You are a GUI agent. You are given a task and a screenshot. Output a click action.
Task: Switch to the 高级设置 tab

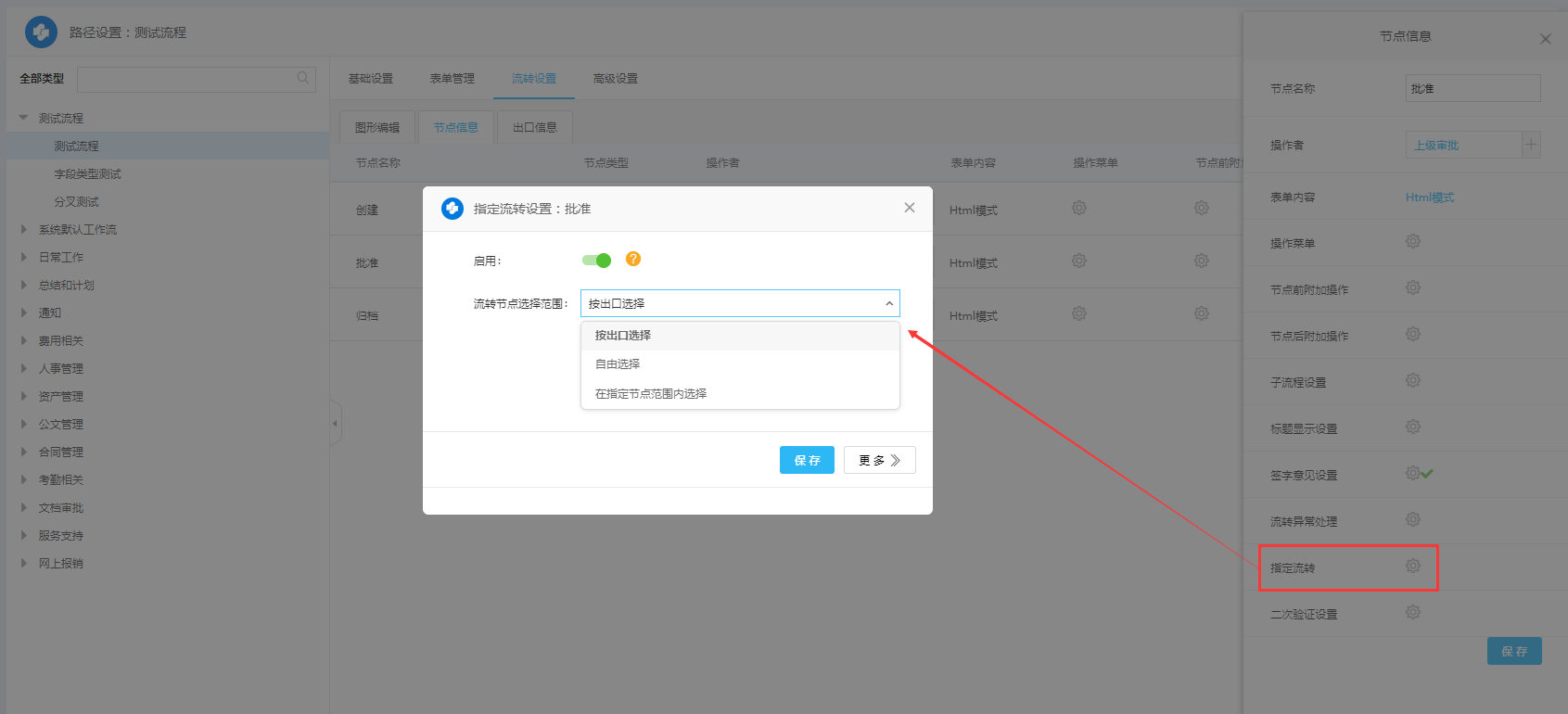[x=615, y=79]
